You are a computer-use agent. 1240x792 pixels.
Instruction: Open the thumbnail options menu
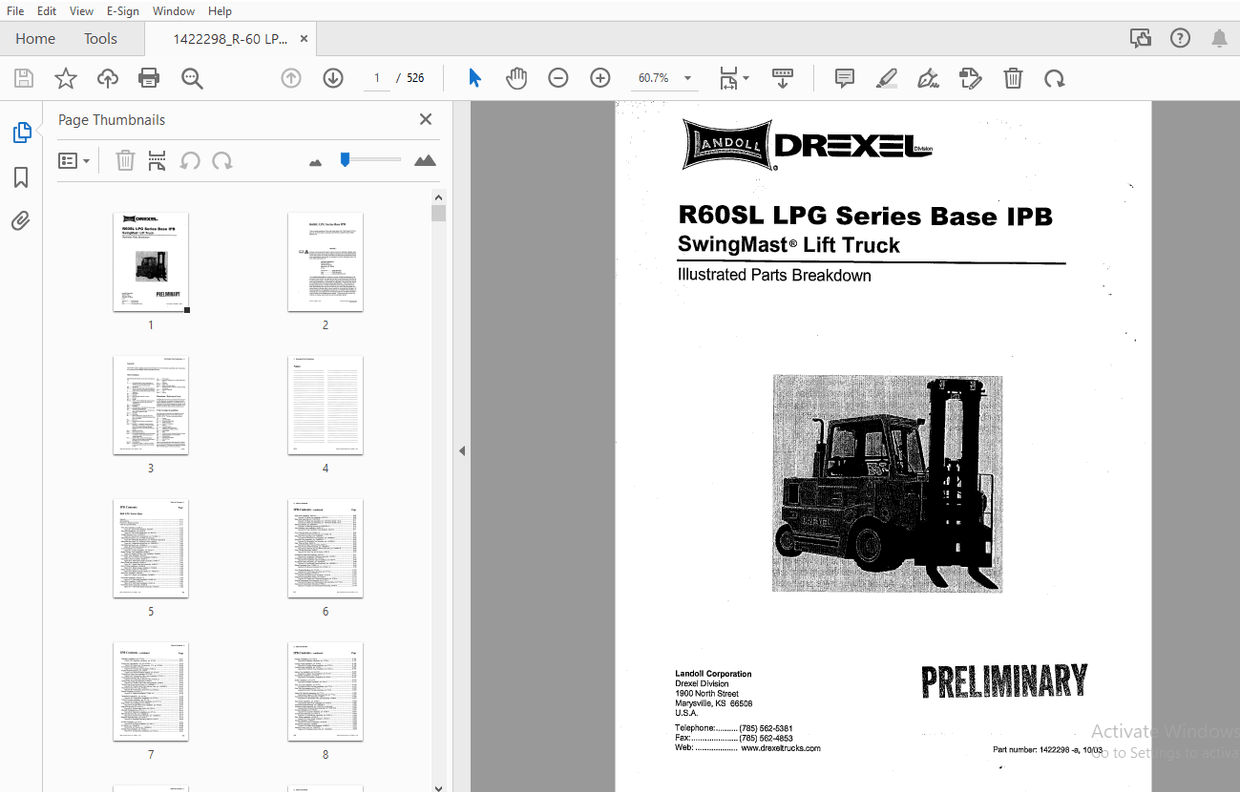point(74,160)
